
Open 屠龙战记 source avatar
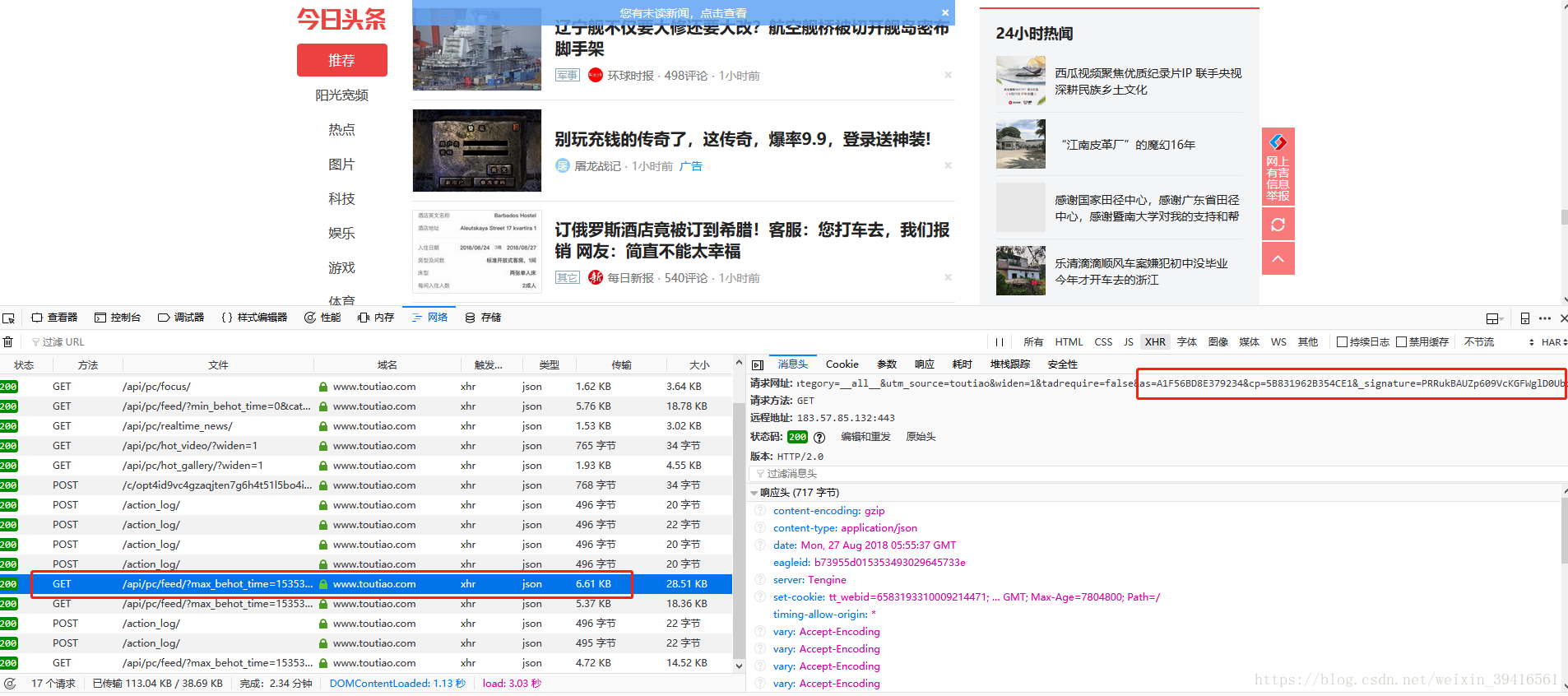(x=562, y=165)
